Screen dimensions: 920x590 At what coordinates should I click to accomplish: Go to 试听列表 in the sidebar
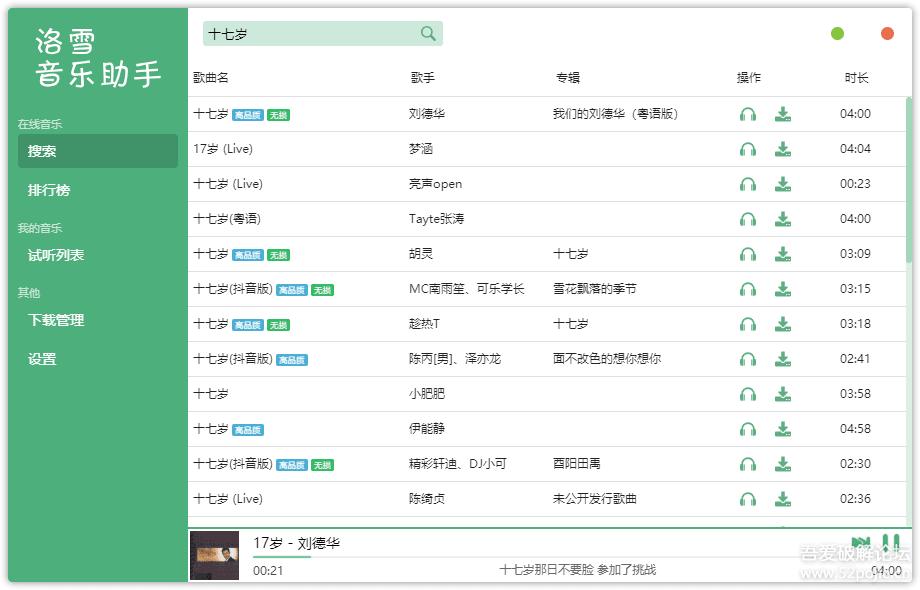[x=56, y=255]
